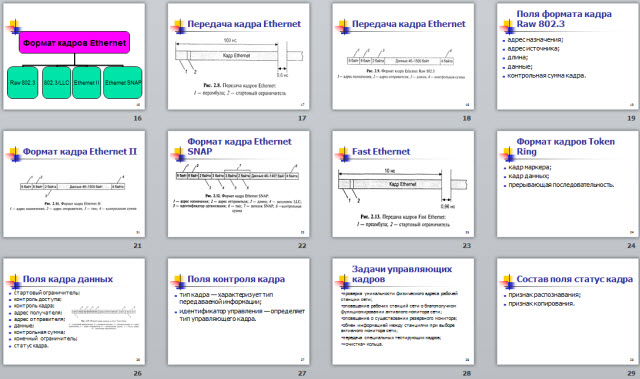Select slide 18 with Raw 802.3 frame figure
Image resolution: width=640 pixels, height=379 pixels.
(403, 56)
